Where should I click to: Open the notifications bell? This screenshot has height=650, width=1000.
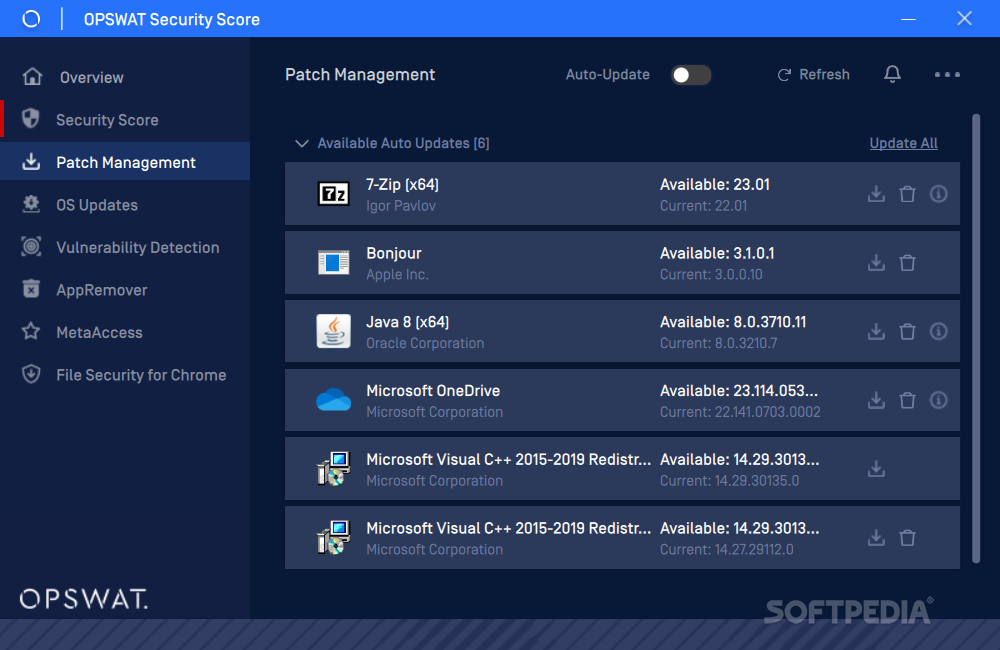point(892,75)
